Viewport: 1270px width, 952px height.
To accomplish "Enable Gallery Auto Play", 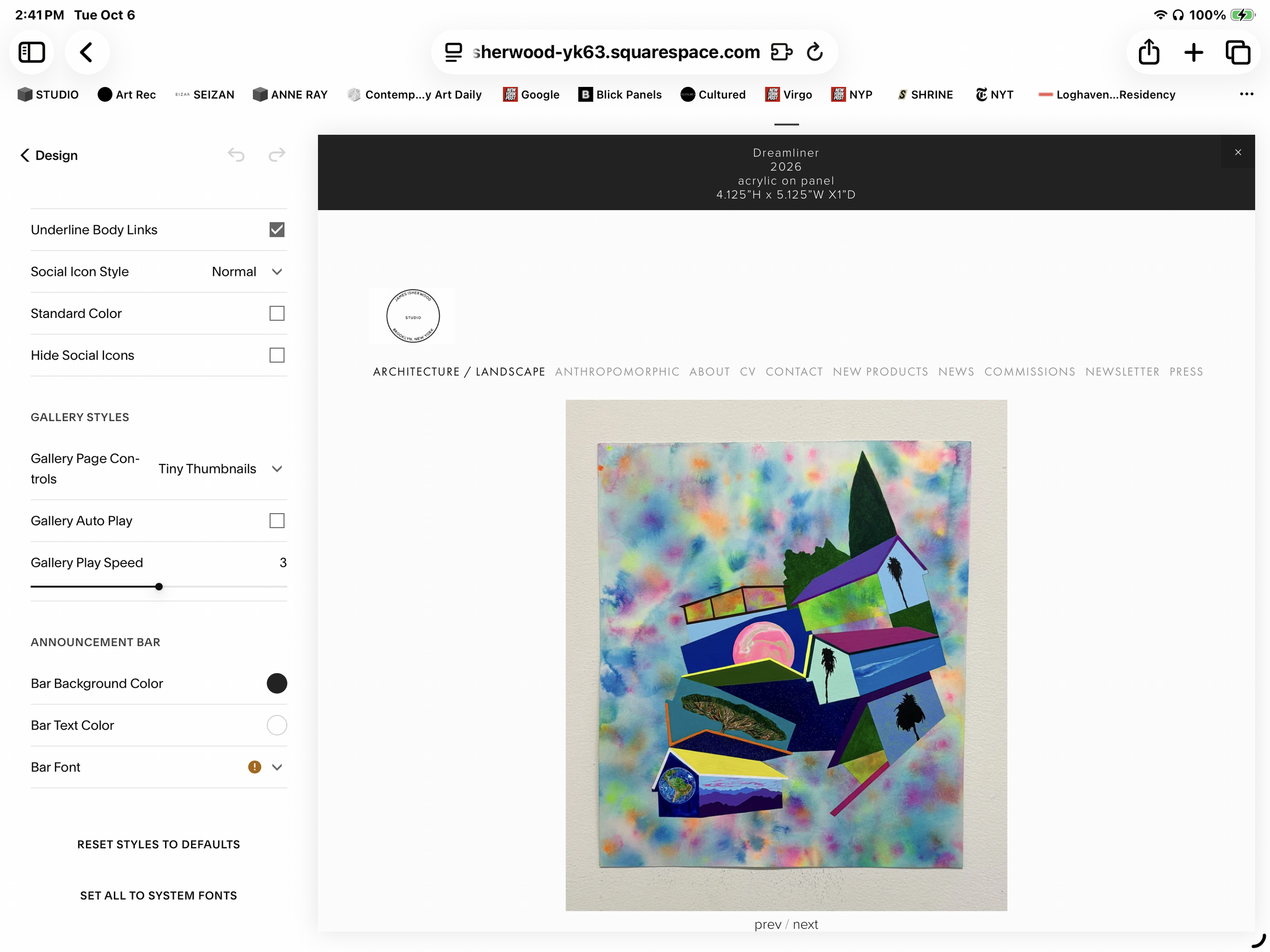I will (x=277, y=521).
